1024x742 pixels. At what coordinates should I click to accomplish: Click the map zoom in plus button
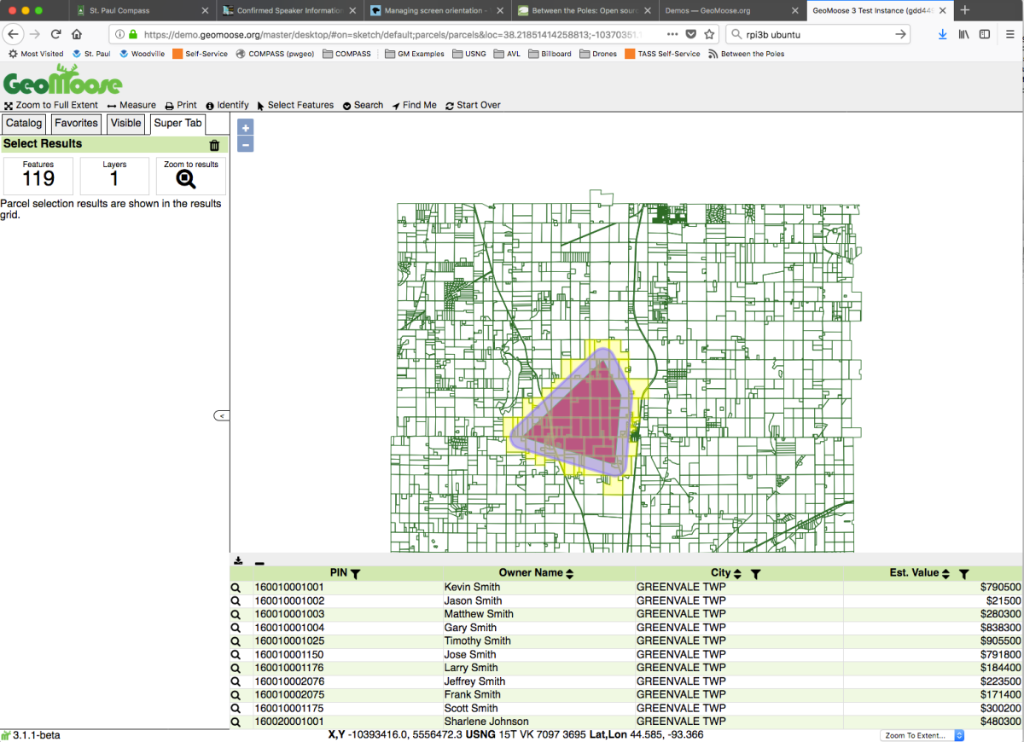(x=245, y=127)
